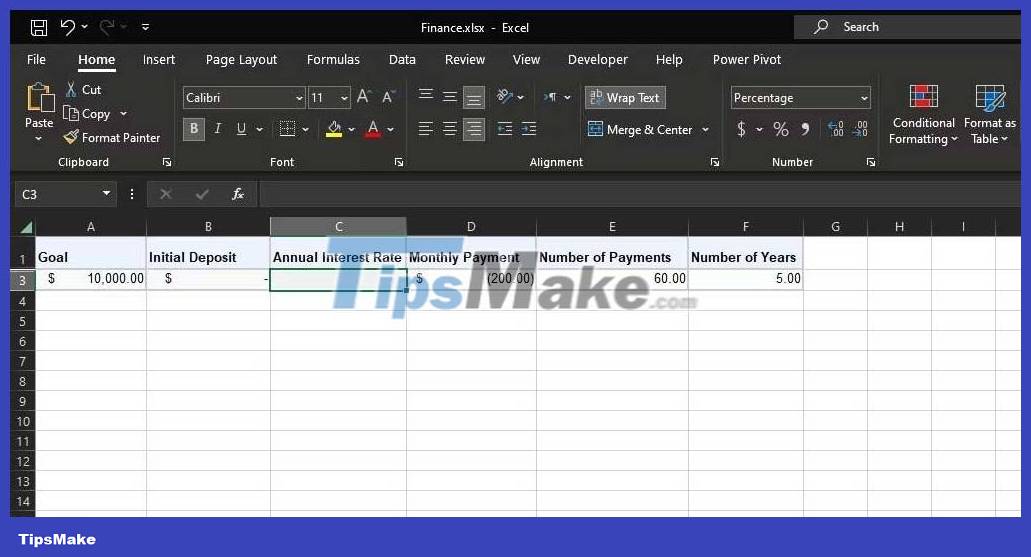Cut the selected cell
1031x557 pixels.
tap(84, 89)
